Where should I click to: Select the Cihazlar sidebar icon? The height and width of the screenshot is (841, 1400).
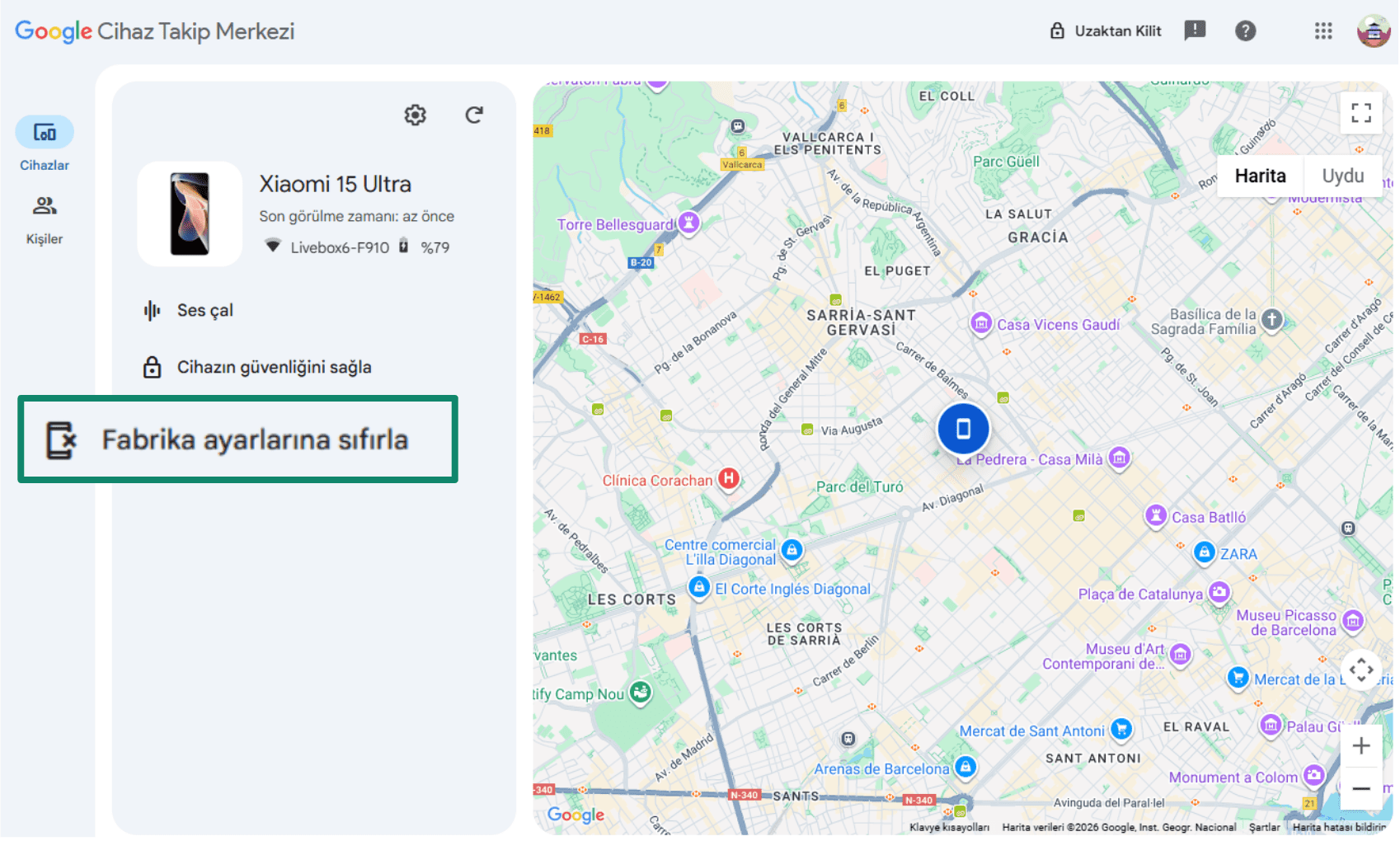click(44, 132)
